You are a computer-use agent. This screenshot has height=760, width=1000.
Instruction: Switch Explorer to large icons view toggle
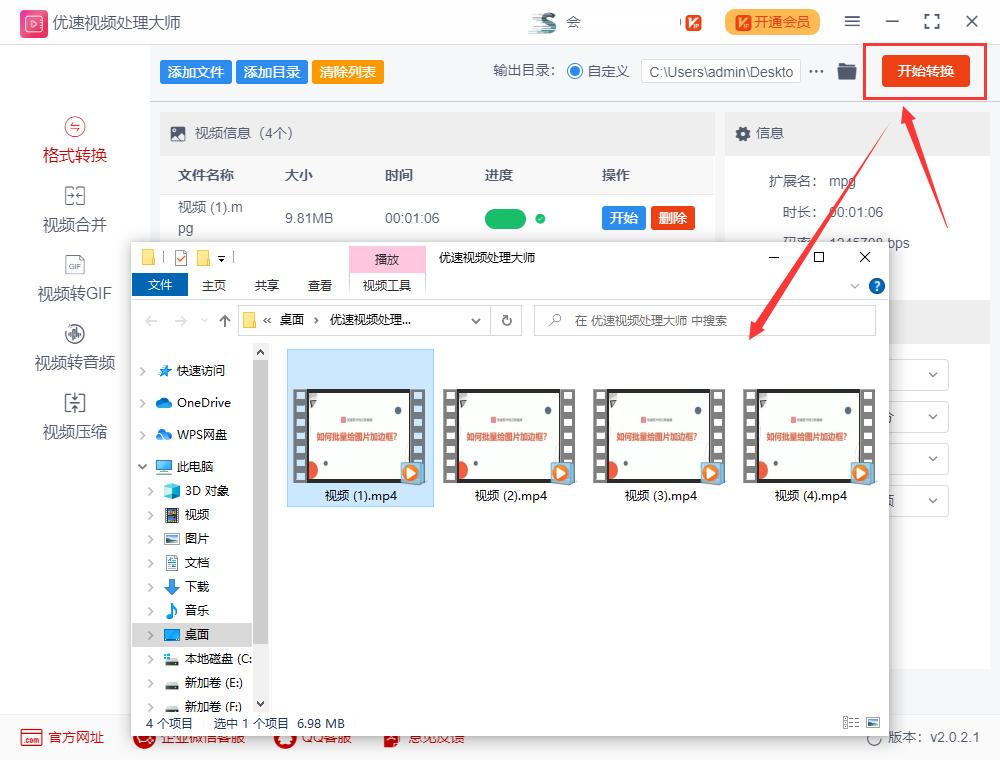(874, 722)
